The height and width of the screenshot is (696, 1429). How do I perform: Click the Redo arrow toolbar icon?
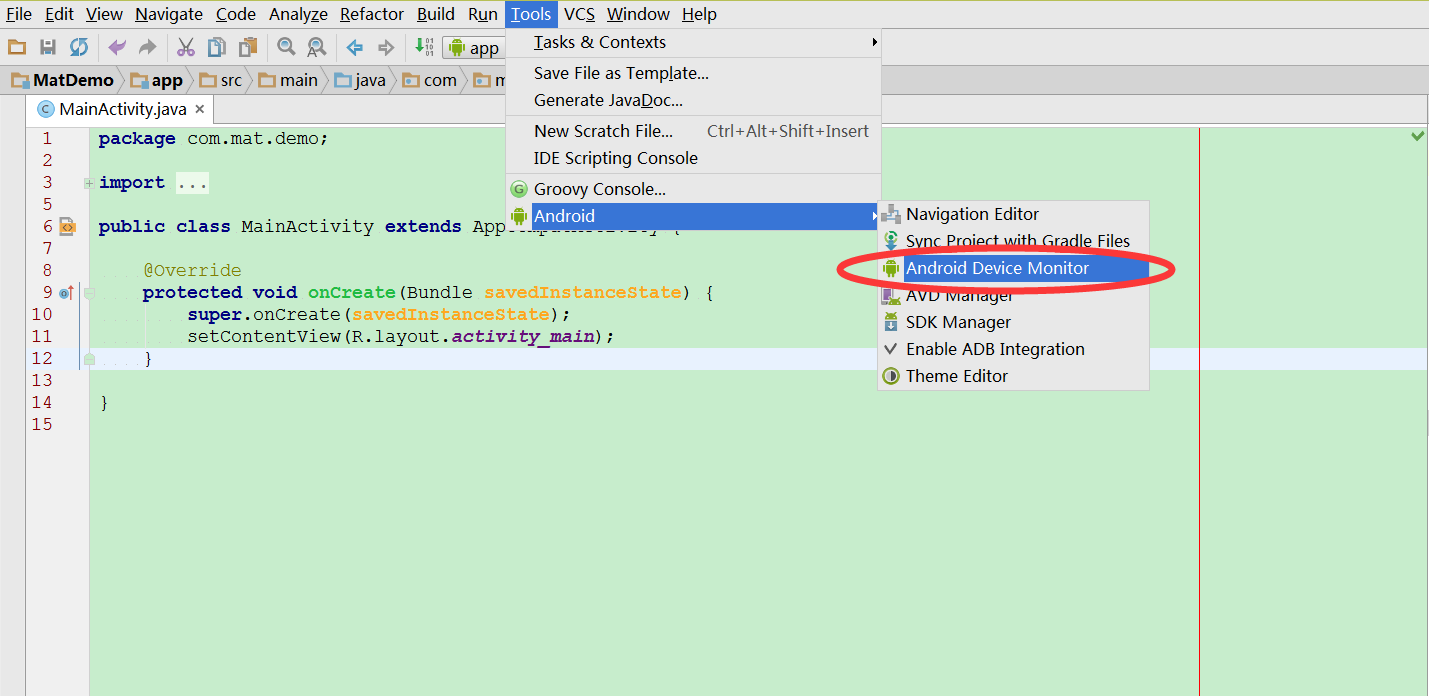click(147, 47)
